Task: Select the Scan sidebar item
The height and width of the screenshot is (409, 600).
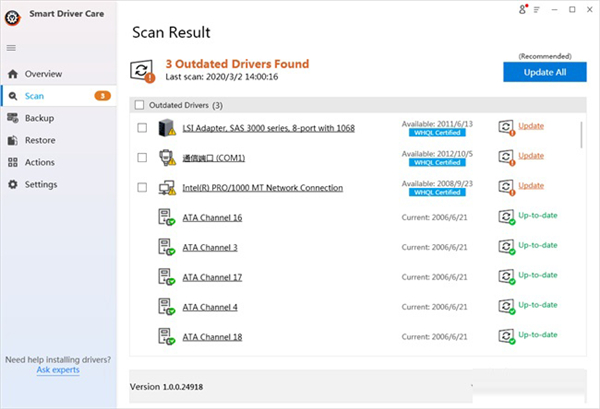Action: [59, 96]
